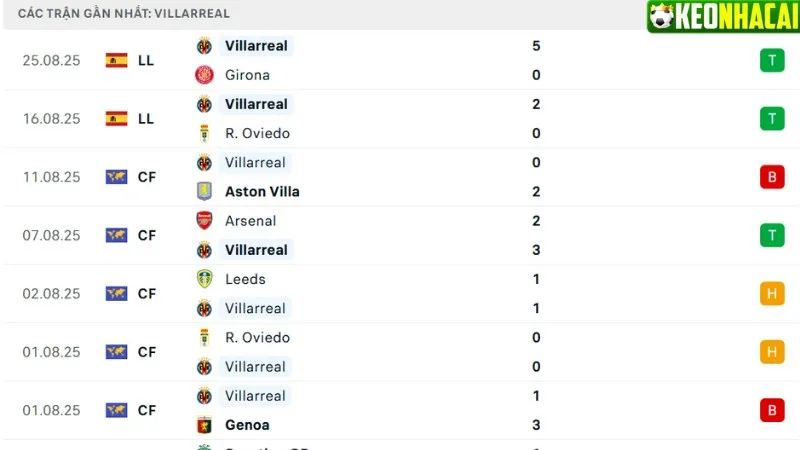800x450 pixels.
Task: Click the world flag icon on 11.08.25 row
Action: pyautogui.click(x=117, y=177)
